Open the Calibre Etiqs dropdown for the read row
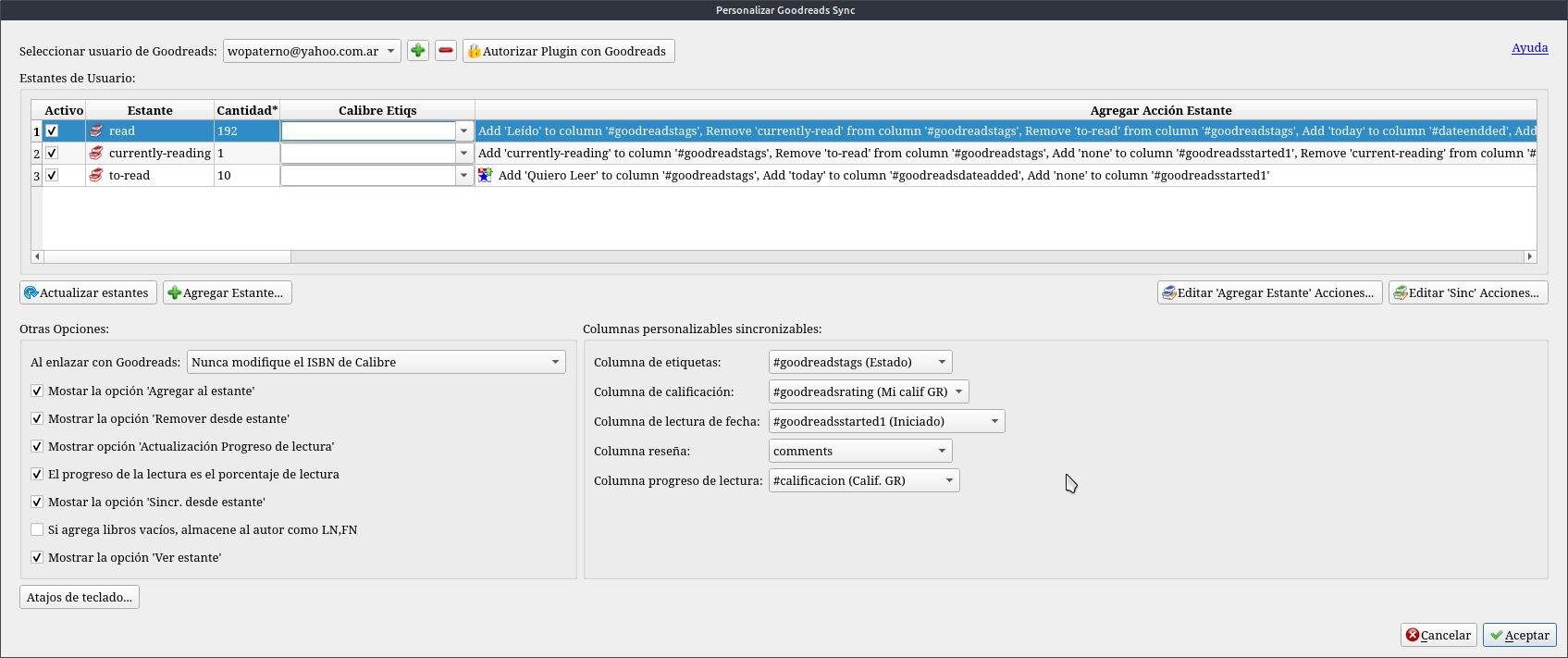The width and height of the screenshot is (1568, 658). click(x=464, y=130)
